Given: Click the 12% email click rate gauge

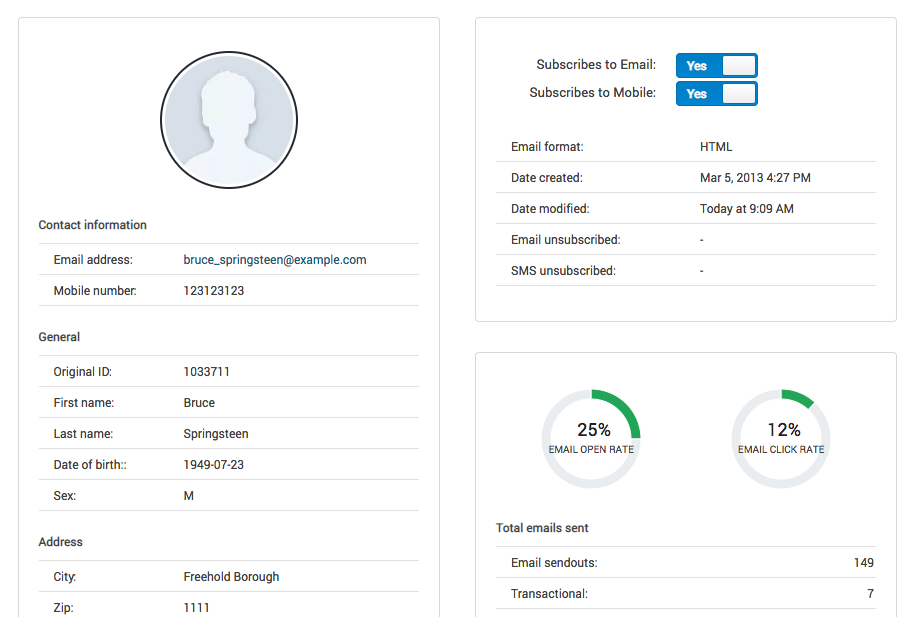Looking at the screenshot, I should [781, 438].
